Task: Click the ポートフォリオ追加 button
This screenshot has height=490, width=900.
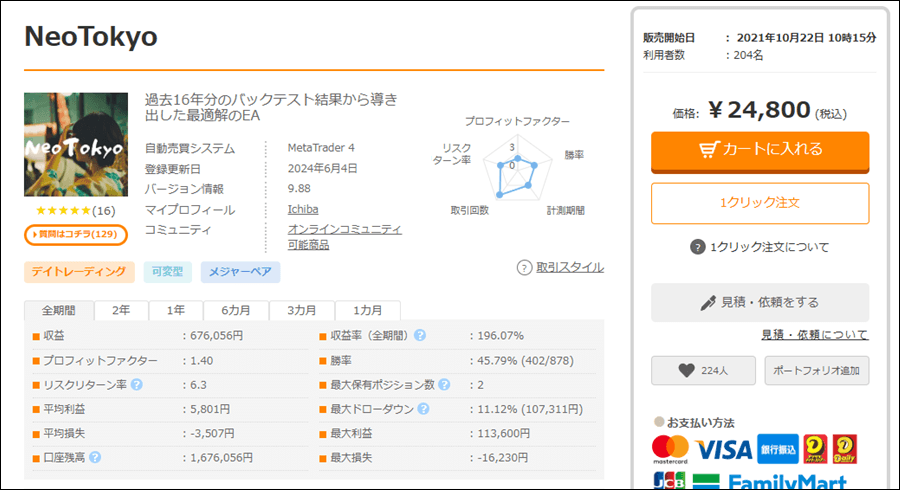Action: (x=817, y=371)
